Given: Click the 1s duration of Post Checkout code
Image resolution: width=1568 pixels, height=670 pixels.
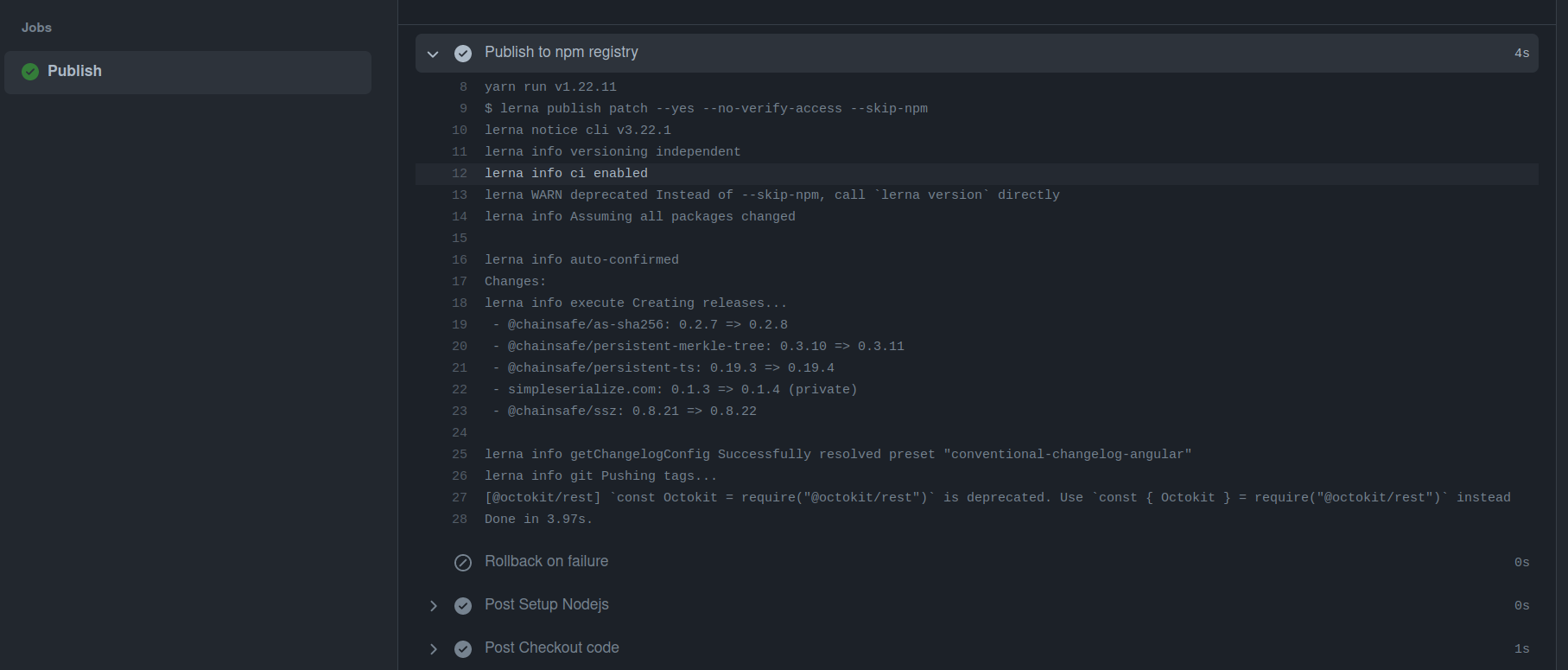Looking at the screenshot, I should tap(1521, 649).
